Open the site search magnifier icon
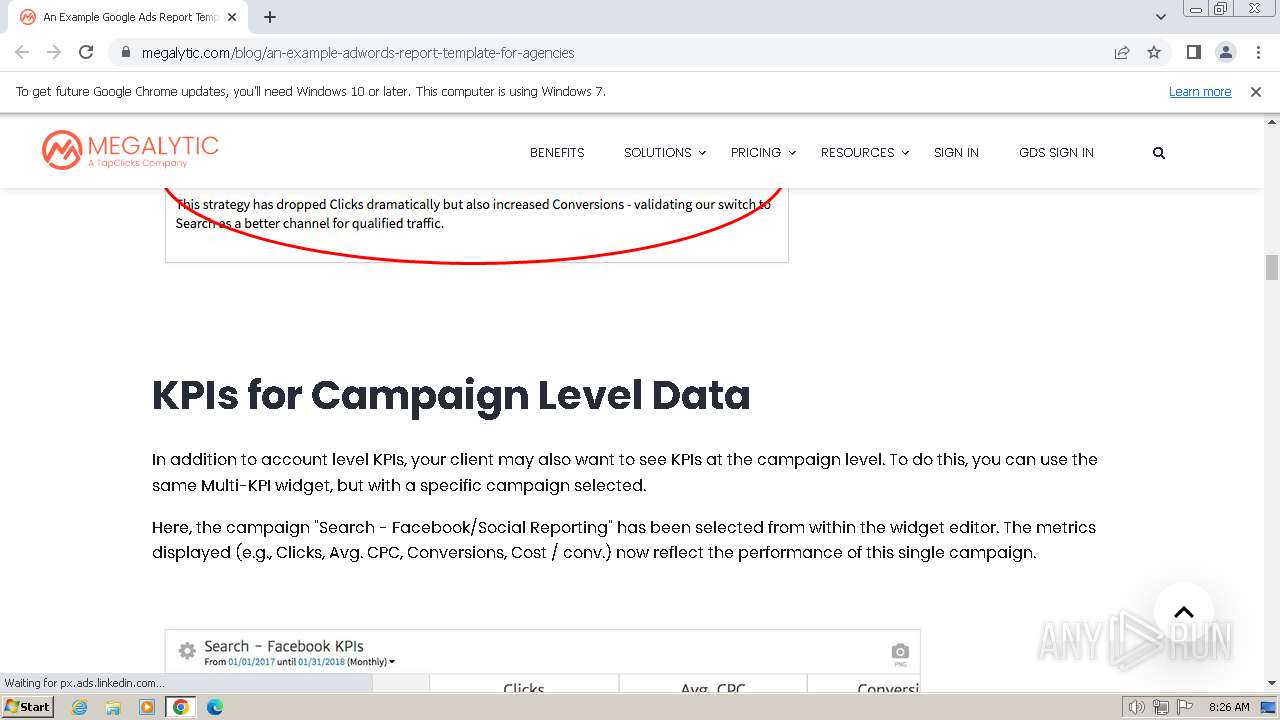Image resolution: width=1280 pixels, height=720 pixels. pos(1159,153)
